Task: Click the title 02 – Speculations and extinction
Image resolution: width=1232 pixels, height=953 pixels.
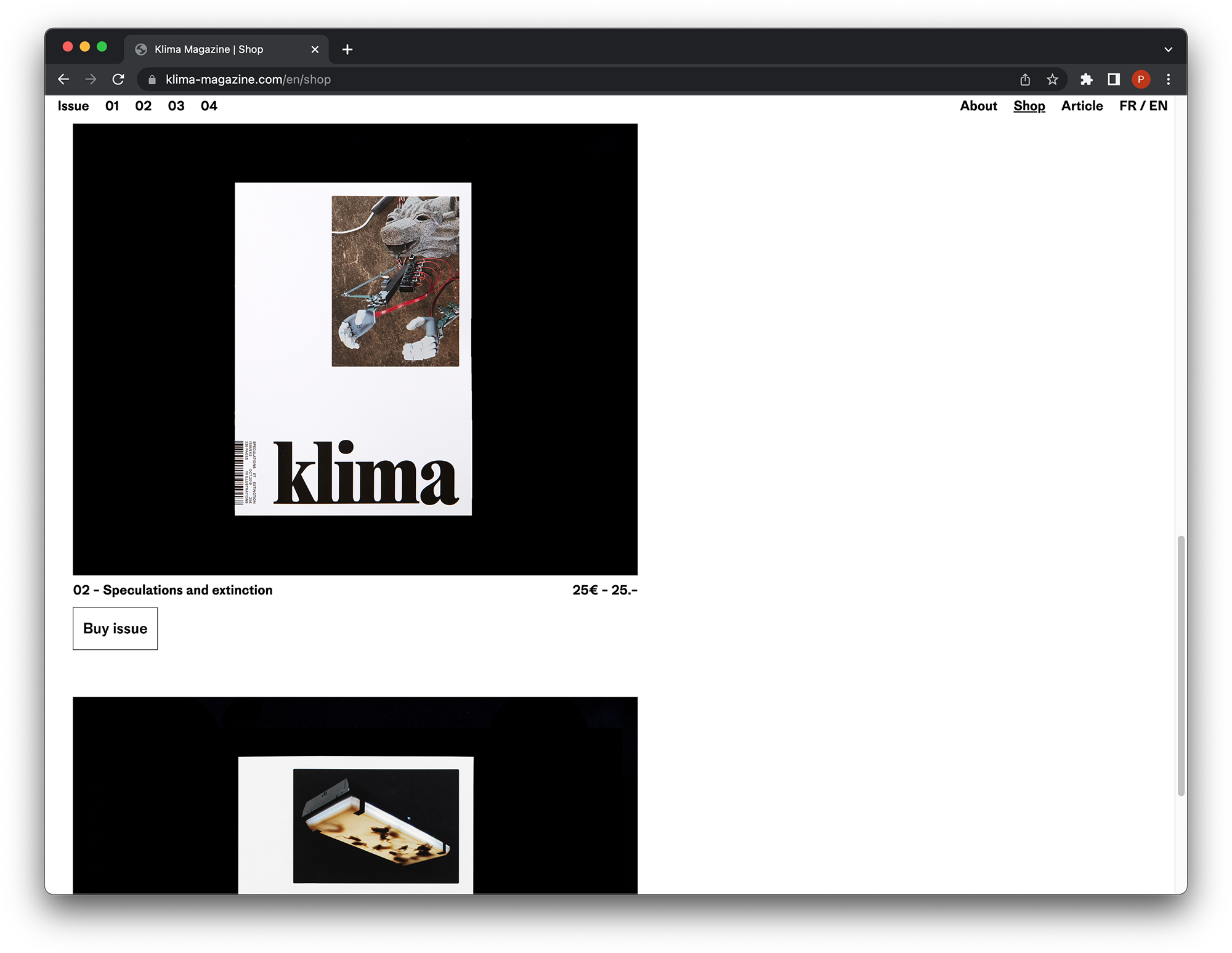Action: tap(172, 590)
